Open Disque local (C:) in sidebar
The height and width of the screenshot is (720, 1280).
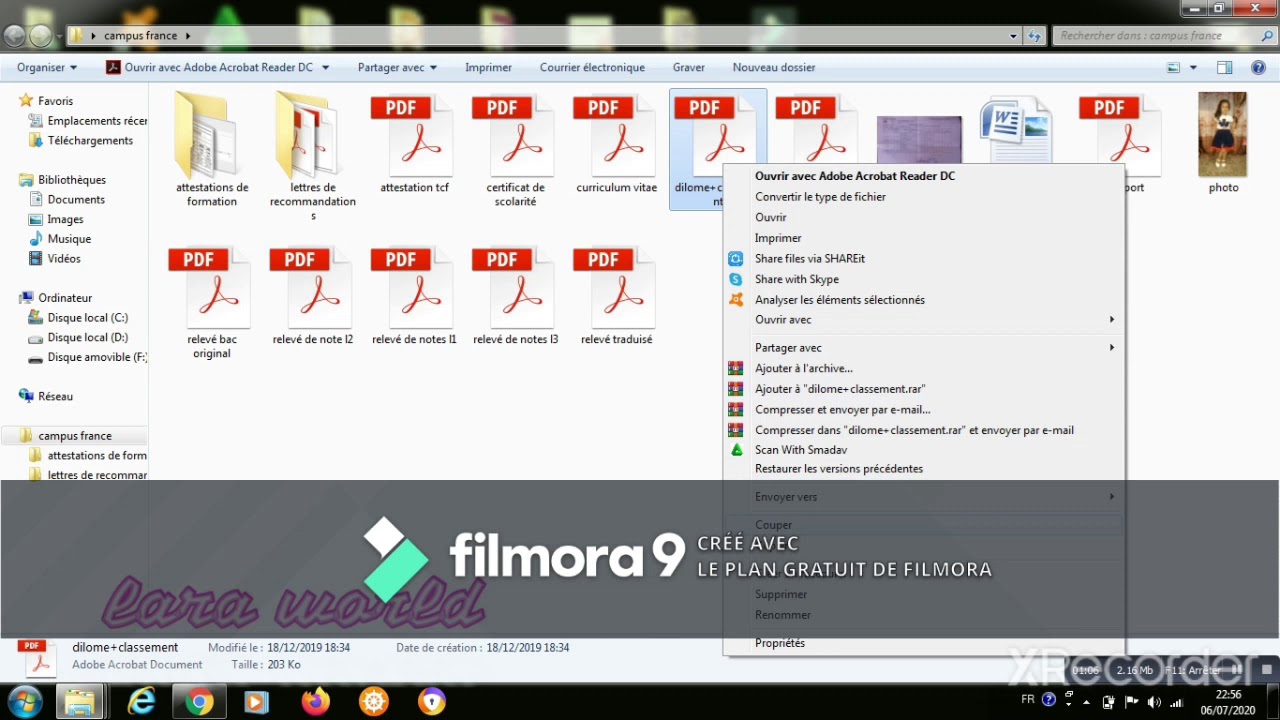tap(88, 318)
